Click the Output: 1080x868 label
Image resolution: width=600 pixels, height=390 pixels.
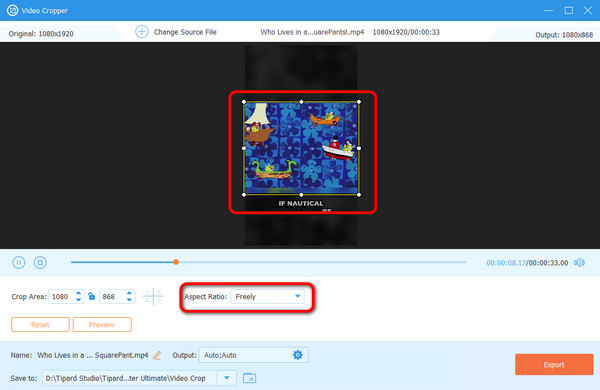pyautogui.click(x=564, y=35)
